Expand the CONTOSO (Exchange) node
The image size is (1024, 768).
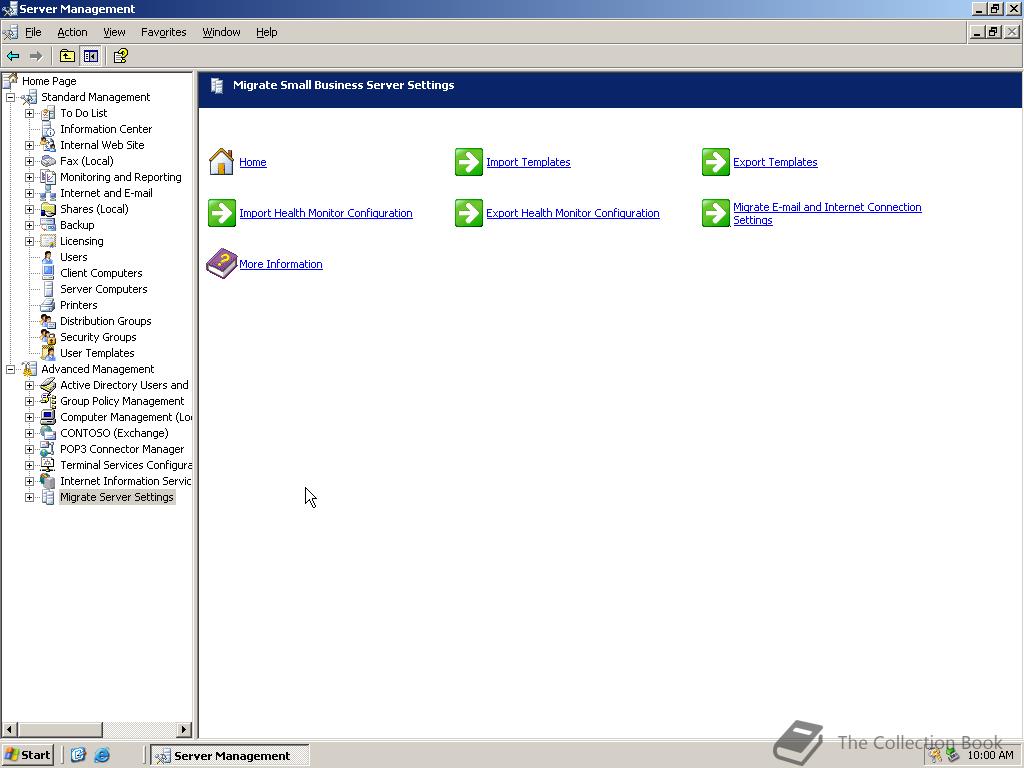point(29,433)
